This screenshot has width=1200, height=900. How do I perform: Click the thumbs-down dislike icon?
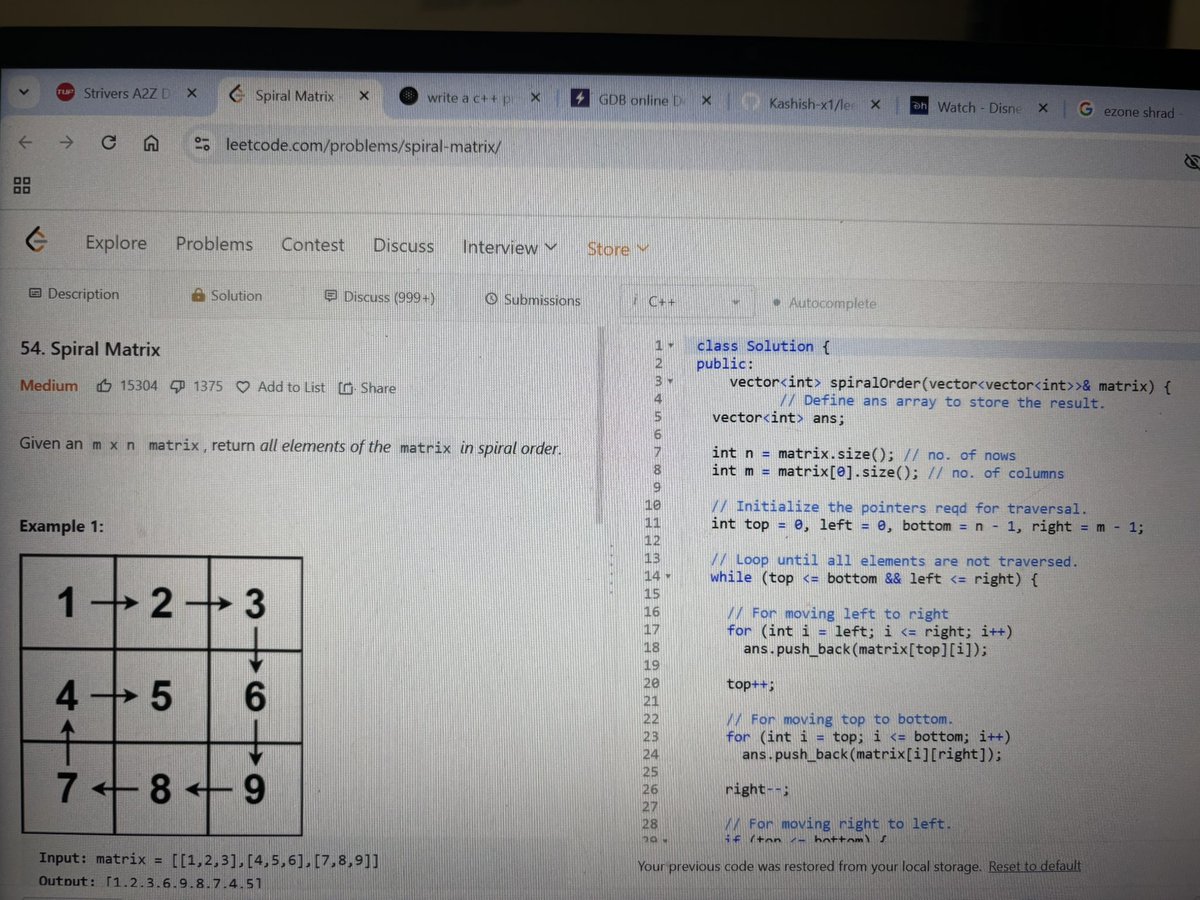click(177, 387)
